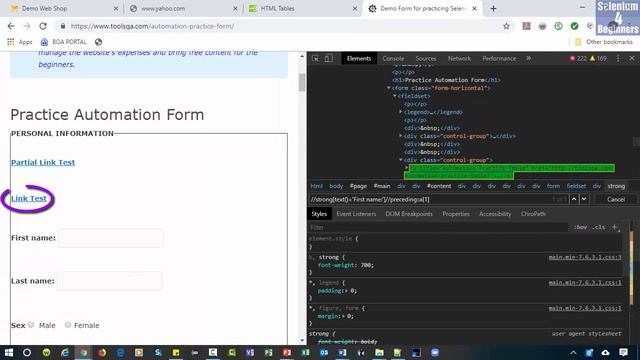
Task: Expand the first collapsed control-group div
Action: point(400,136)
